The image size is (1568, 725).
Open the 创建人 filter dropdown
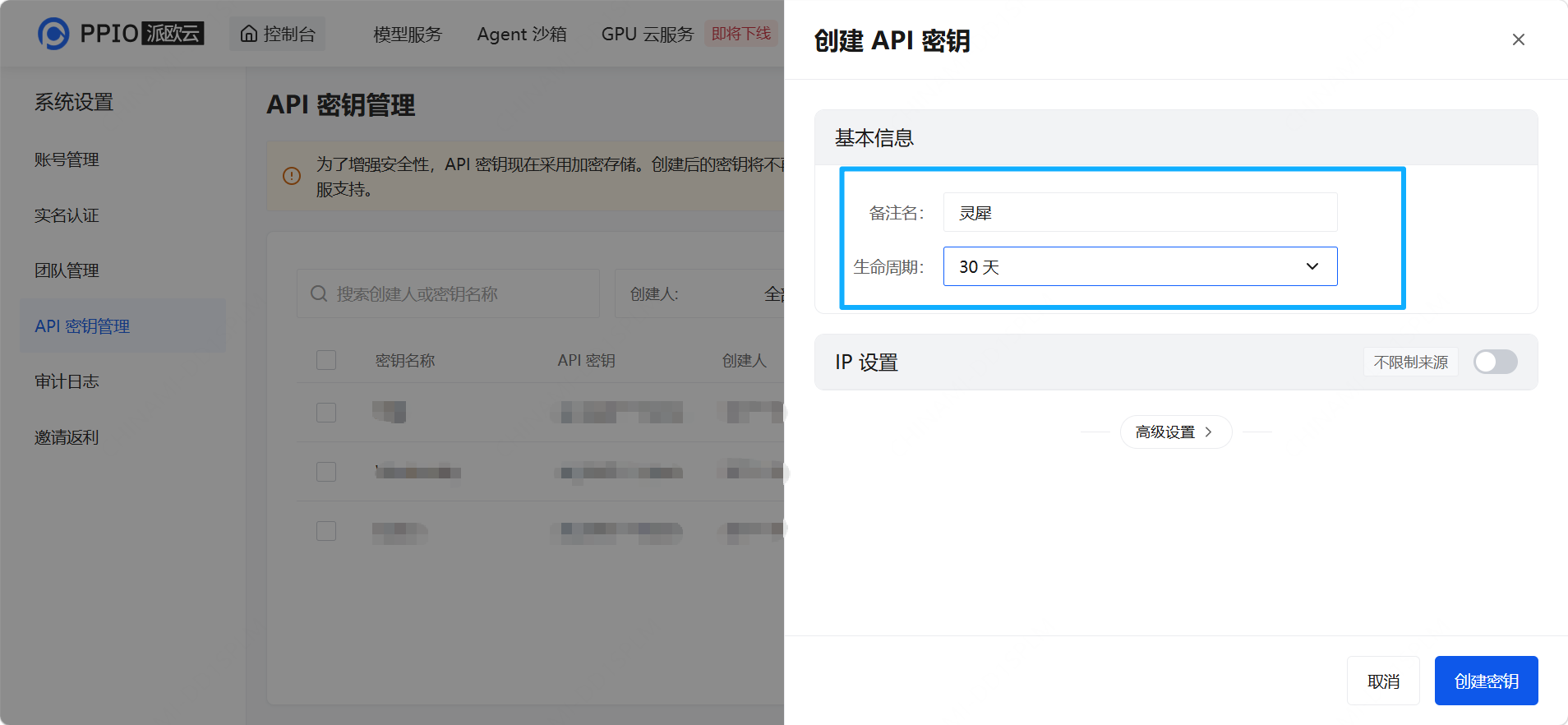(x=699, y=293)
